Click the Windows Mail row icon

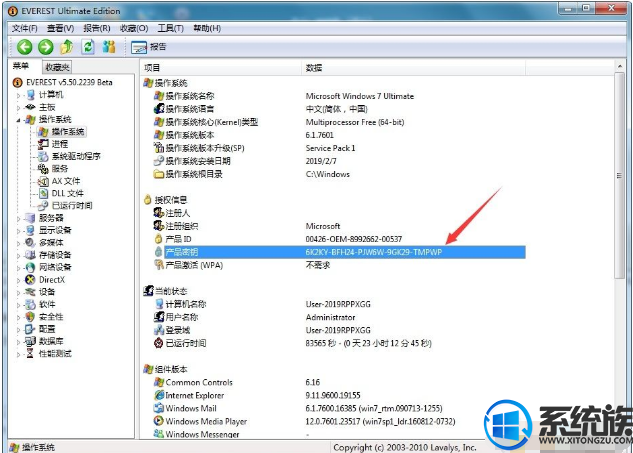[159, 408]
